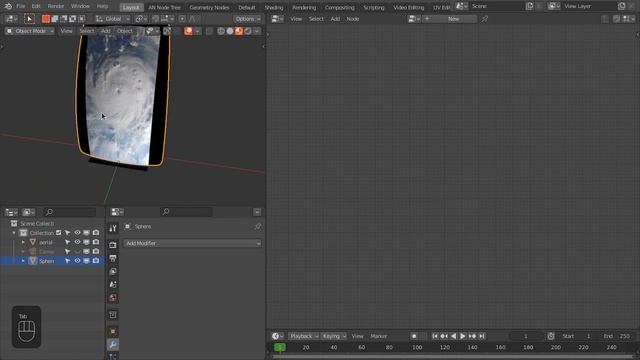Pin the node tree in node editor

tap(484, 19)
